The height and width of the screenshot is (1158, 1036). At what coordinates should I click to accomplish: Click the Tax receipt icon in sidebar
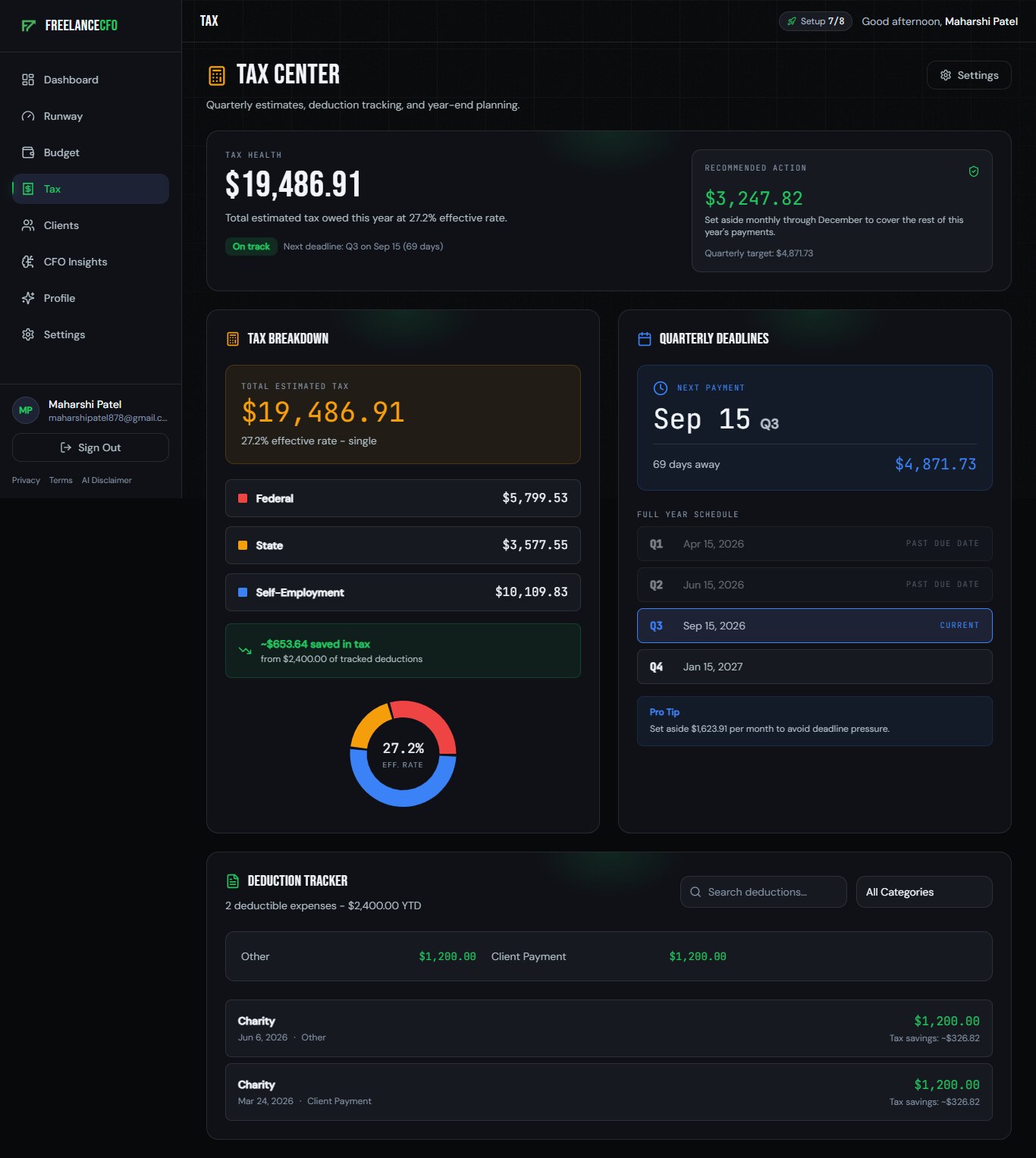28,189
